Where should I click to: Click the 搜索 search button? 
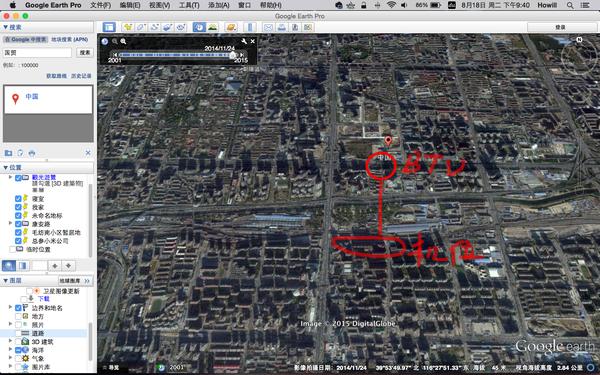(85, 52)
